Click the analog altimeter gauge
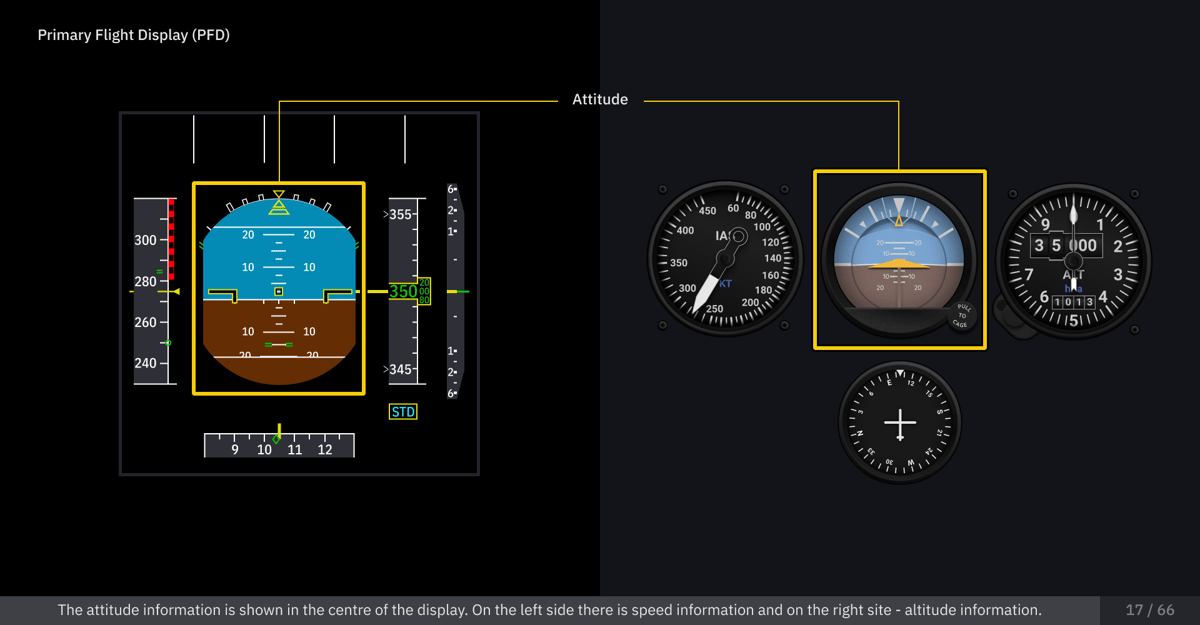Viewport: 1200px width, 625px height. [x=1073, y=260]
